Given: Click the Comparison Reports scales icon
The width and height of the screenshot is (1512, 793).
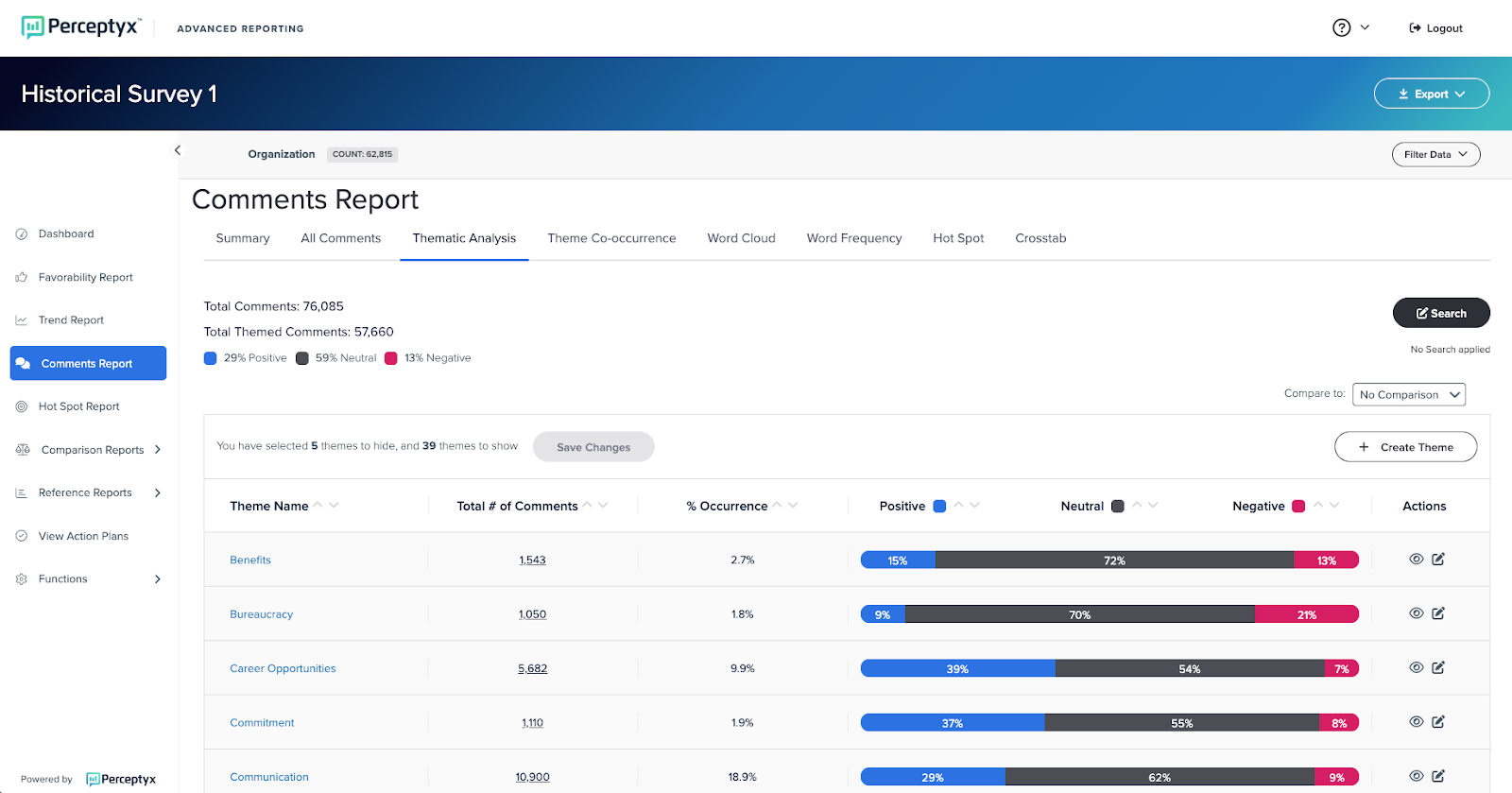Looking at the screenshot, I should pos(23,450).
